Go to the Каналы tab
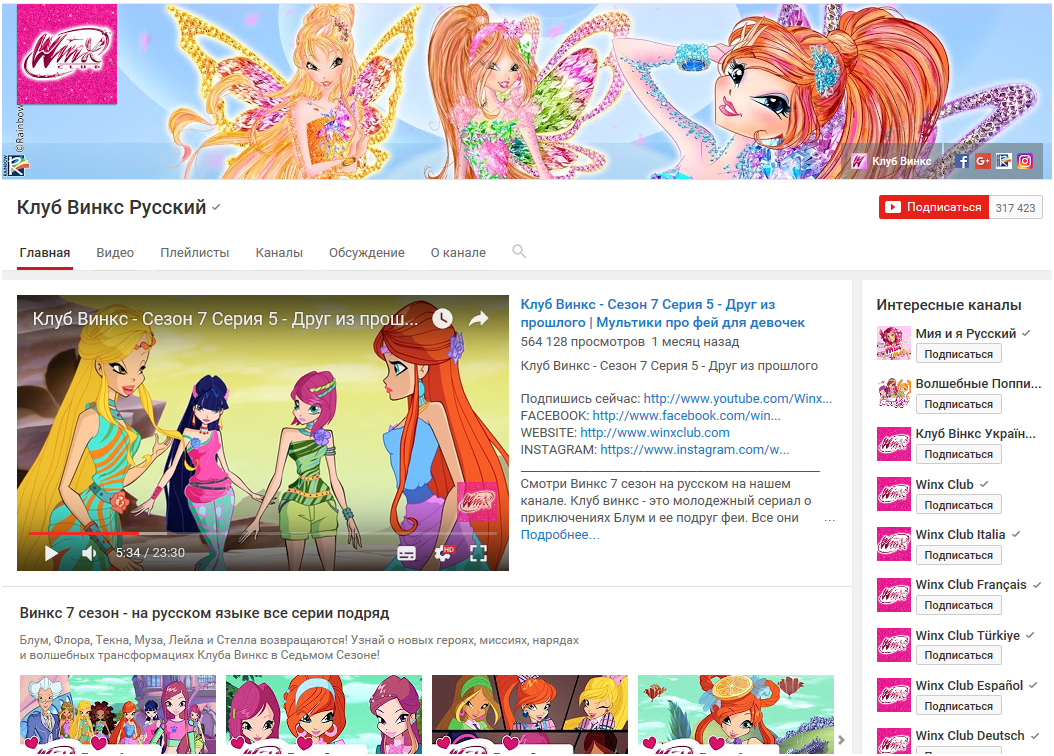Viewport: 1054px width, 756px height. pos(279,253)
